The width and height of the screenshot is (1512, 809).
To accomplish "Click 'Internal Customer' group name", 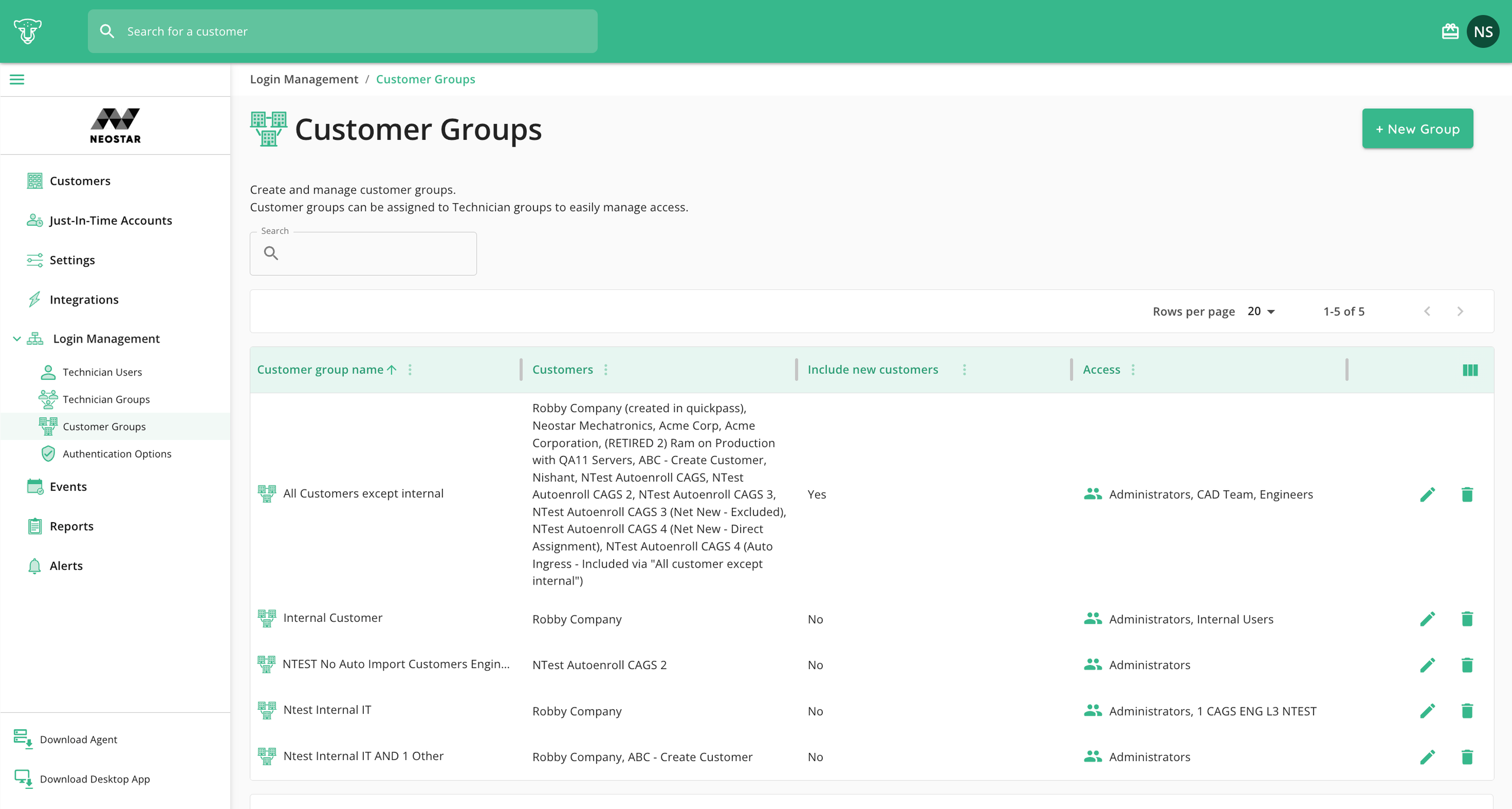I will (333, 618).
